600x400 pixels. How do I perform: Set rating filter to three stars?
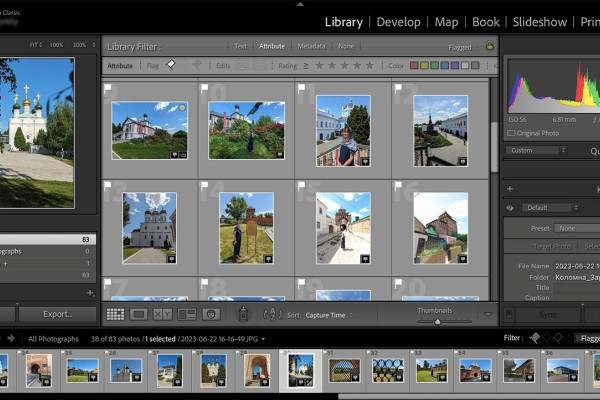(344, 65)
